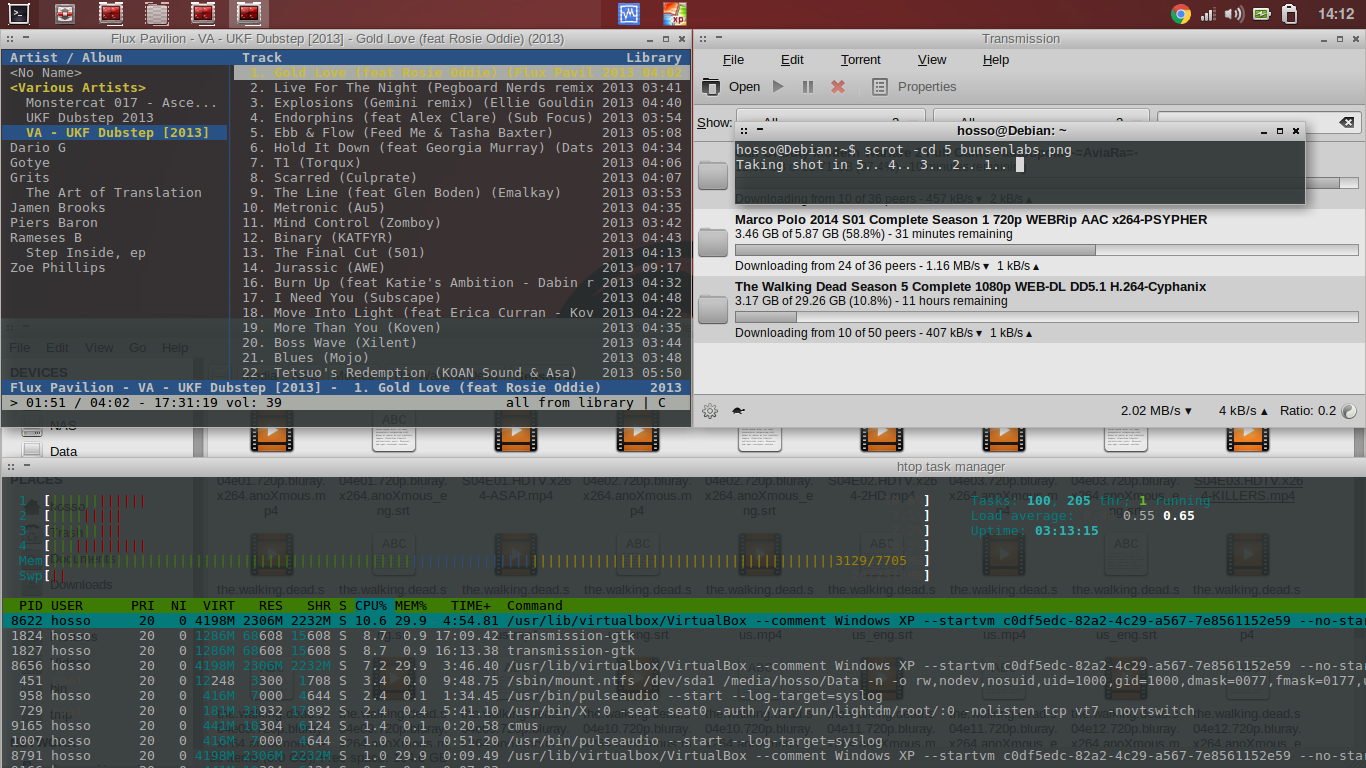Click the gear options icon in Transmission
This screenshot has height=768, width=1366.
710,410
